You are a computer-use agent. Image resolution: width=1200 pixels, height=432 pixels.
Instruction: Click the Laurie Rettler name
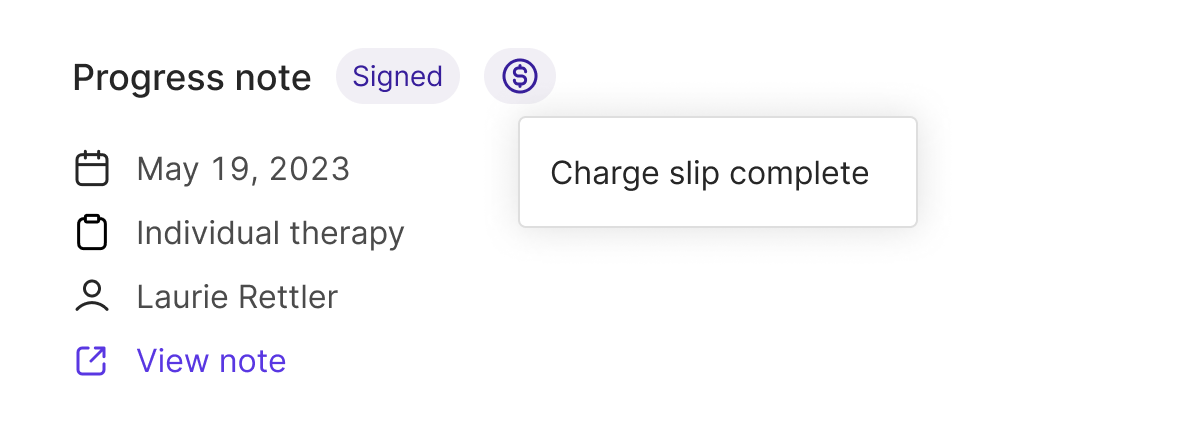click(237, 297)
